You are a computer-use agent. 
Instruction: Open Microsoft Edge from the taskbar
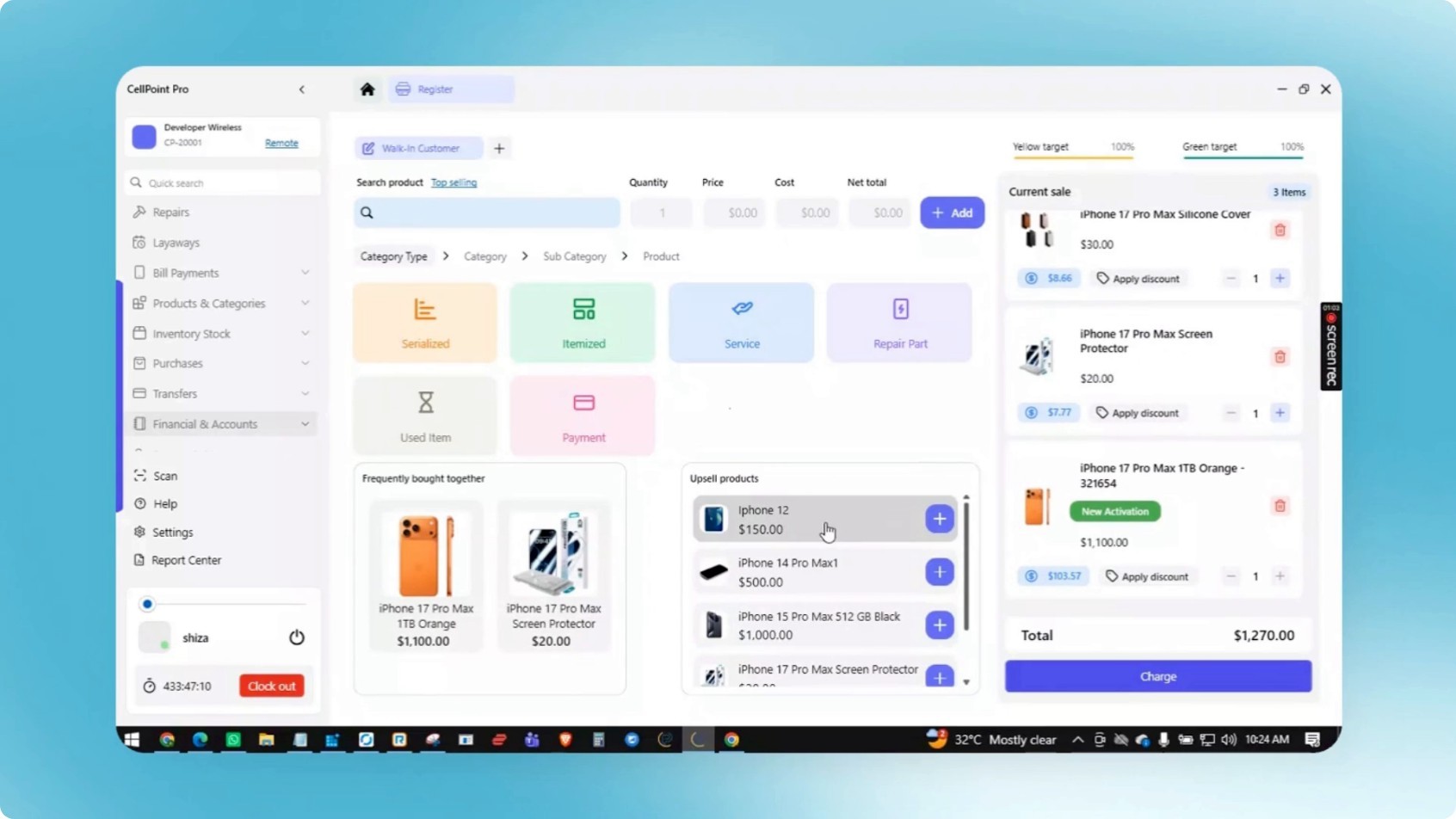tap(200, 740)
